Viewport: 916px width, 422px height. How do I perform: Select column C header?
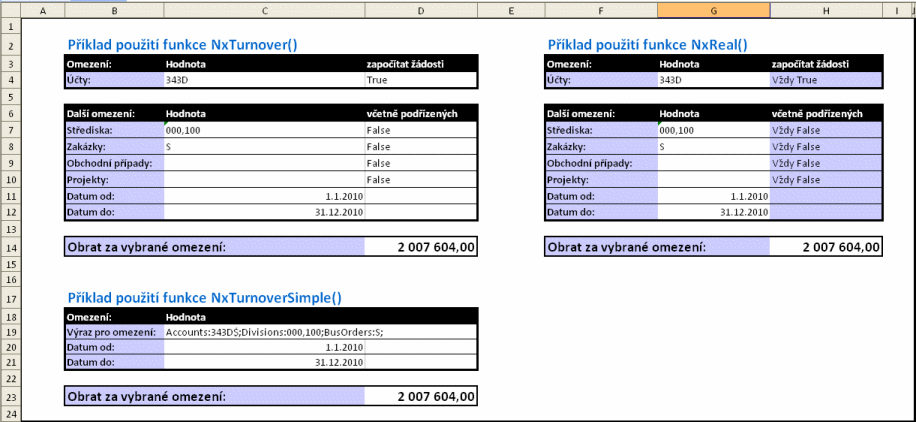263,9
